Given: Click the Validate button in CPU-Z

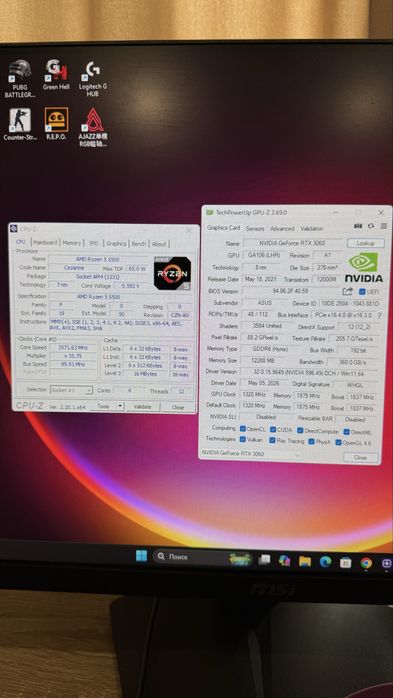Looking at the screenshot, I should tap(142, 407).
